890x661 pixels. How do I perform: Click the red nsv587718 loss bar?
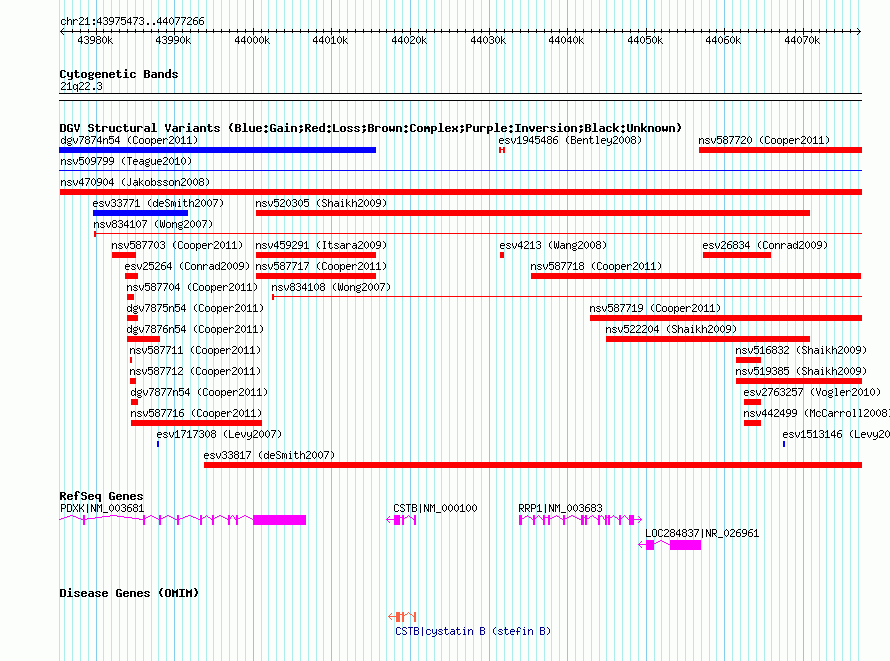pyautogui.click(x=696, y=276)
